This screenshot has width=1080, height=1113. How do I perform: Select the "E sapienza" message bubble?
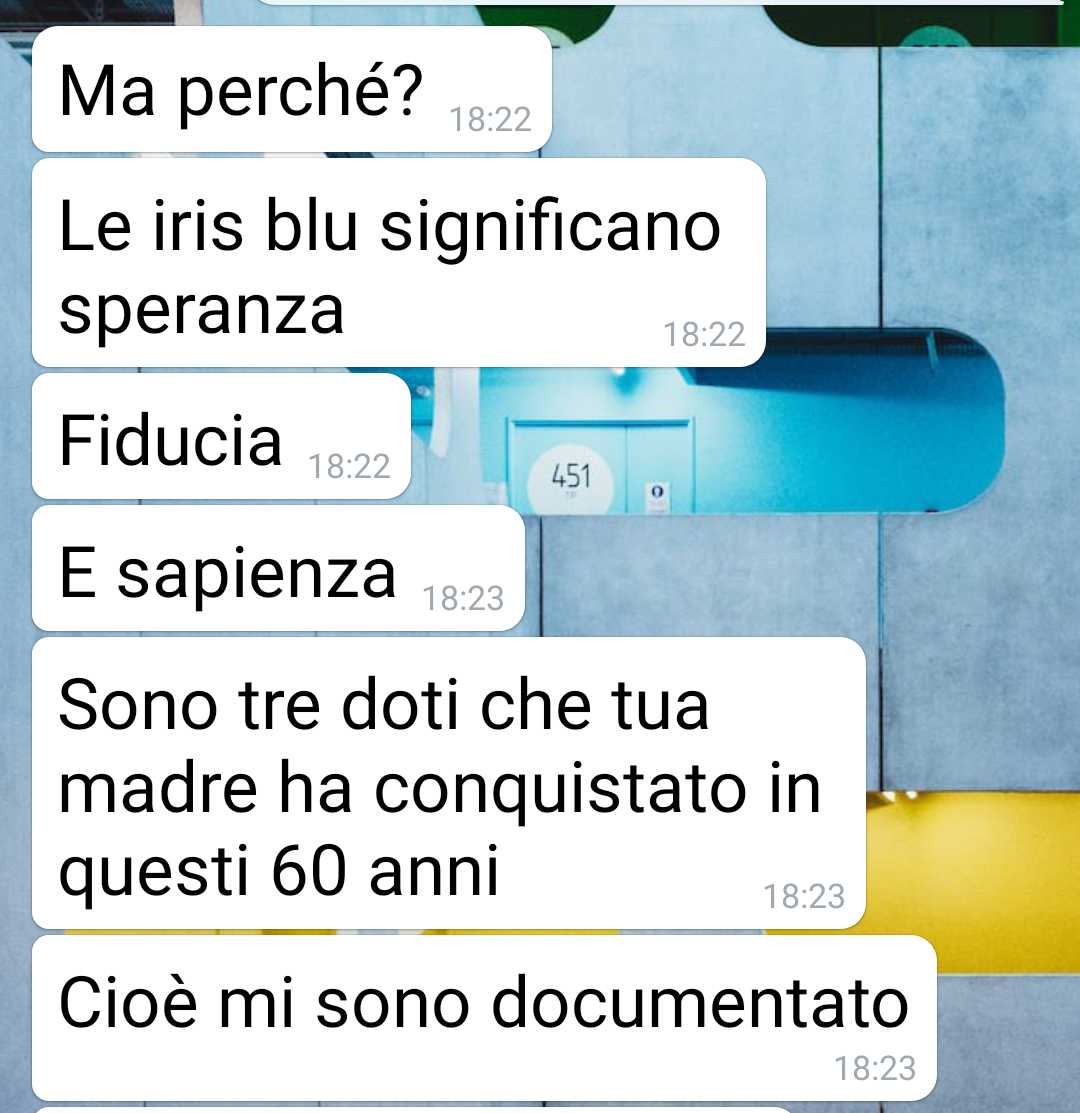[278, 569]
